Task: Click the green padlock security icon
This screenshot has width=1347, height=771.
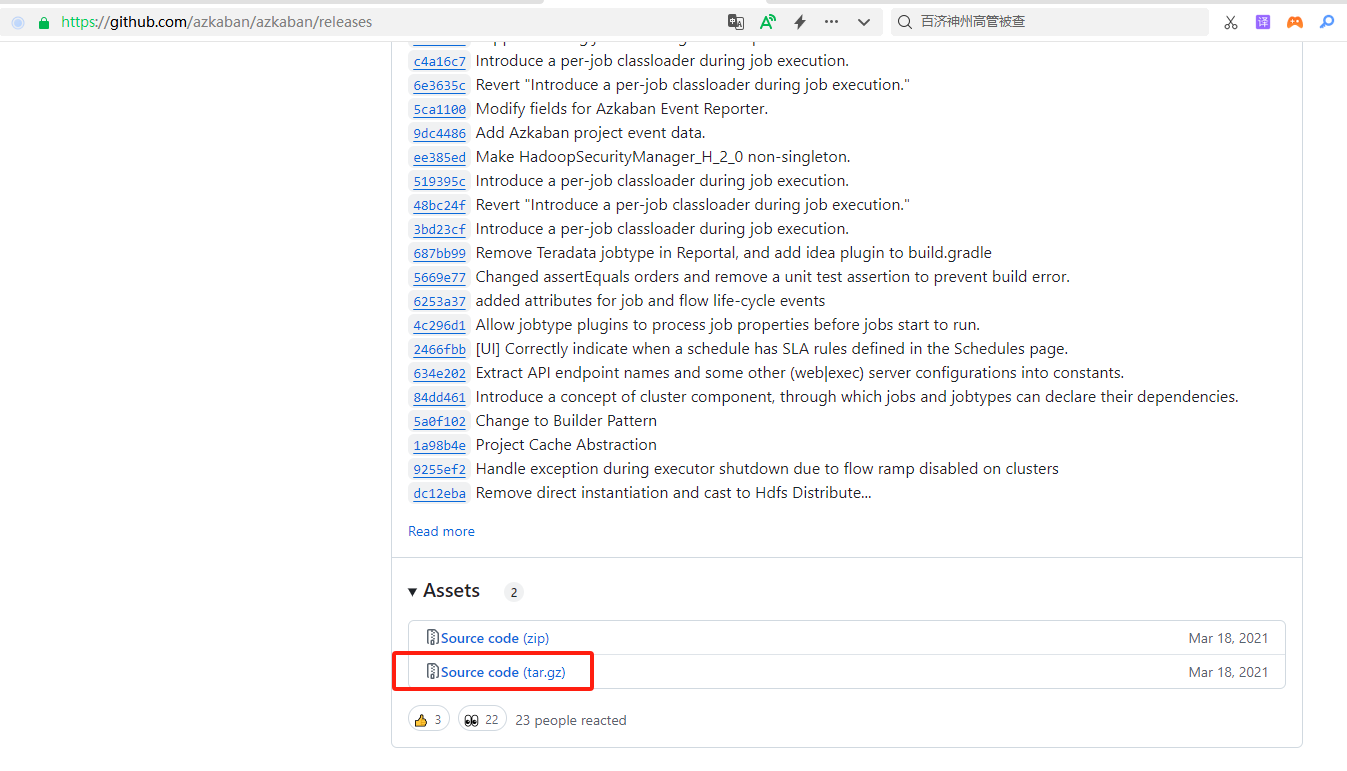Action: [43, 22]
